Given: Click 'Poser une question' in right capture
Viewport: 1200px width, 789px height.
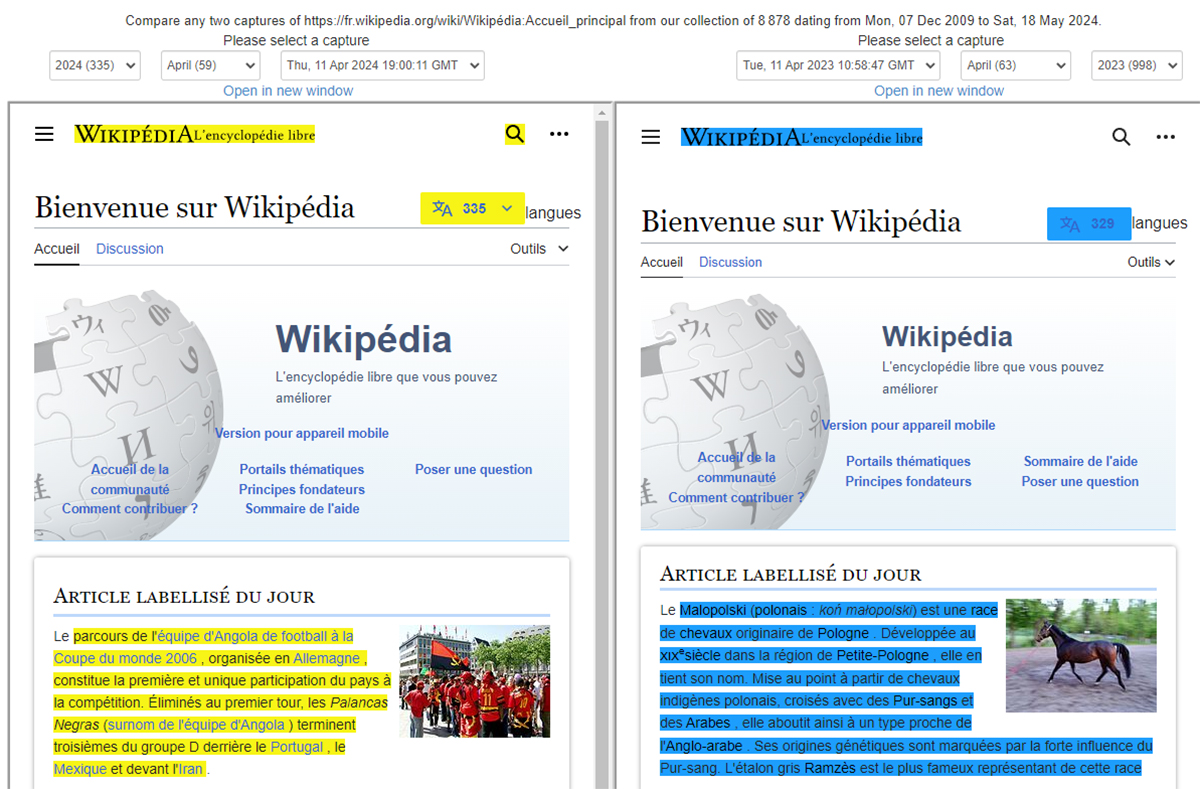Looking at the screenshot, I should coord(1080,481).
